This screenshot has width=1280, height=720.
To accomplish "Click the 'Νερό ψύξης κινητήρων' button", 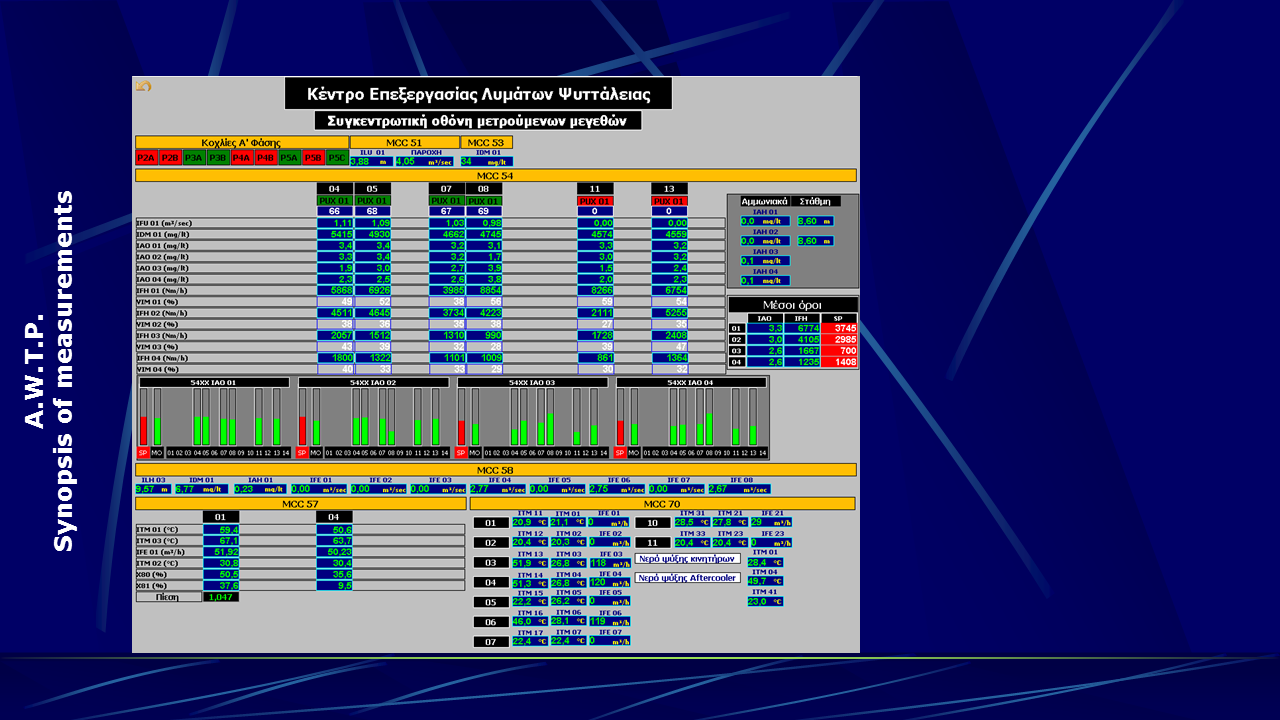I will point(687,559).
